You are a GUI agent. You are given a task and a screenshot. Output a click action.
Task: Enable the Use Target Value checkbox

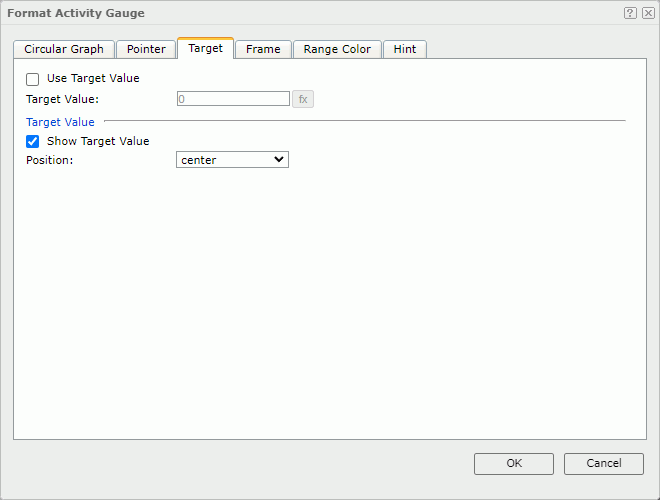point(32,79)
